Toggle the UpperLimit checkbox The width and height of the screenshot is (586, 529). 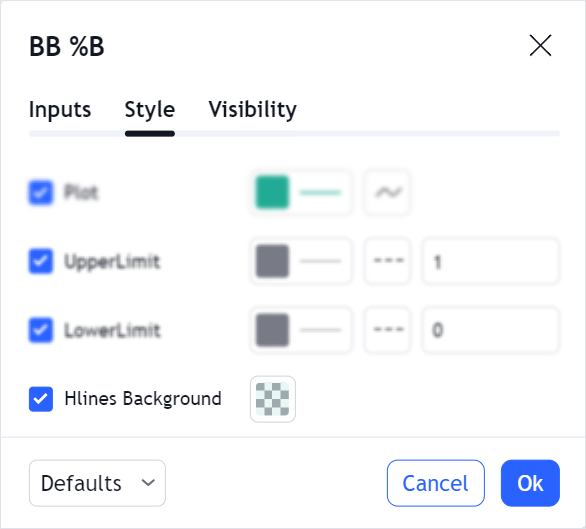tap(41, 261)
